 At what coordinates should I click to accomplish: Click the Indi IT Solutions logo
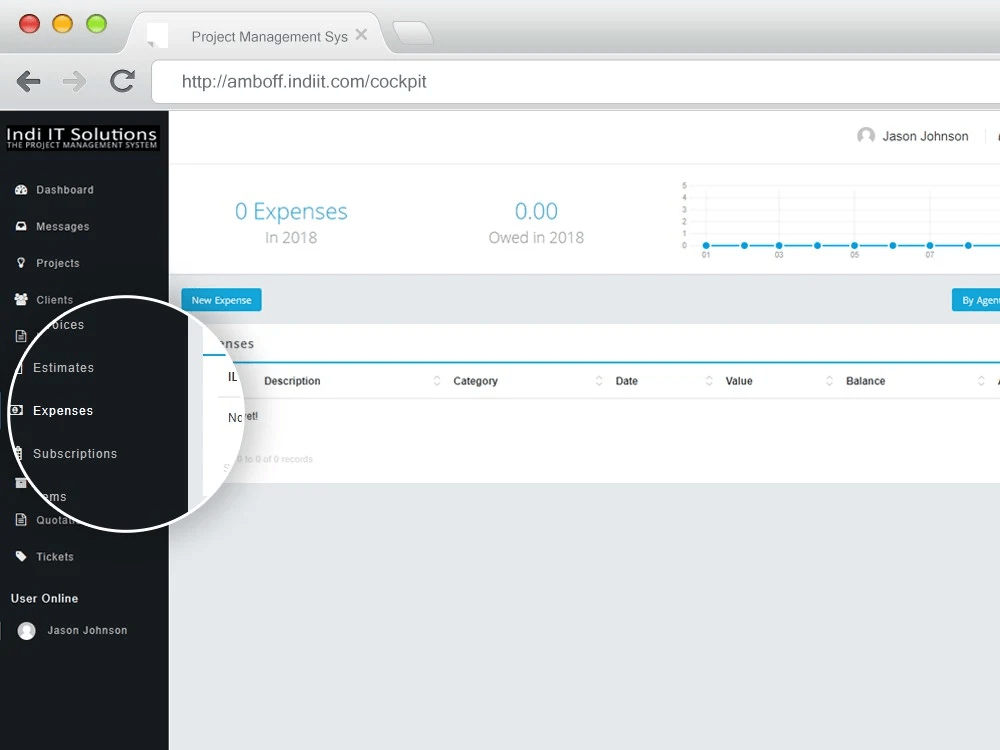point(82,138)
